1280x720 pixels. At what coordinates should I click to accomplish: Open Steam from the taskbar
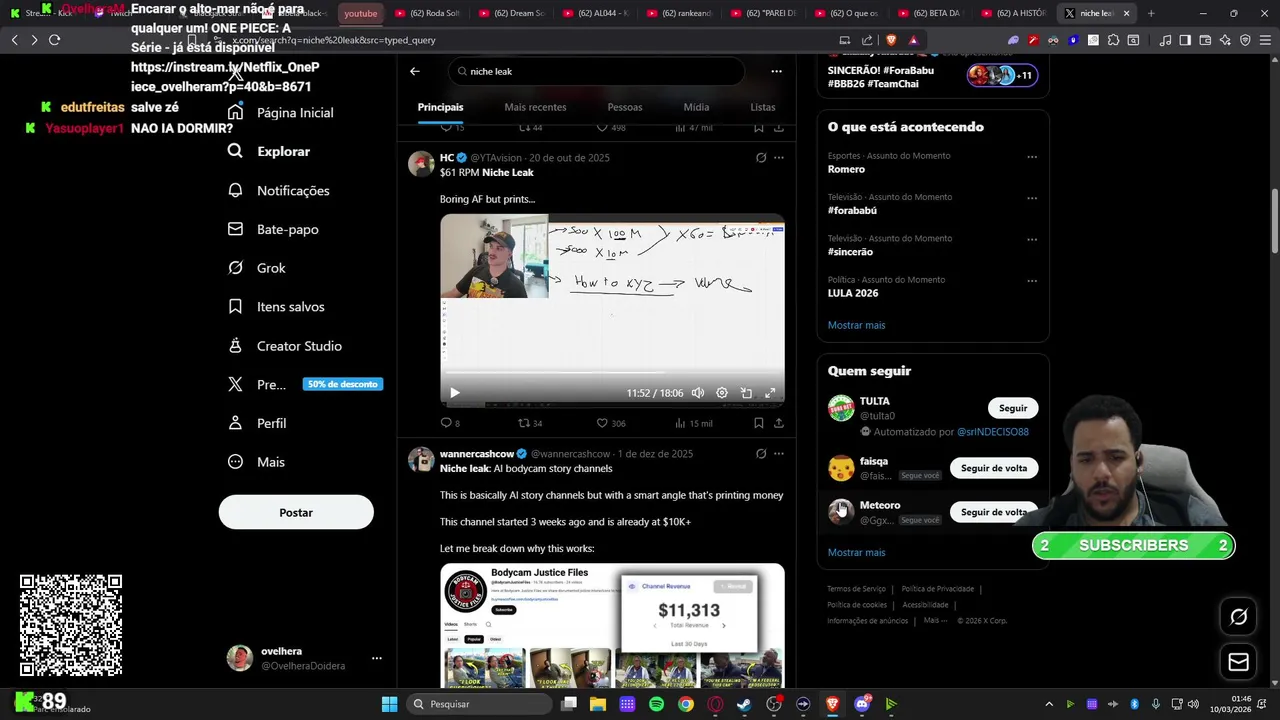tap(744, 704)
